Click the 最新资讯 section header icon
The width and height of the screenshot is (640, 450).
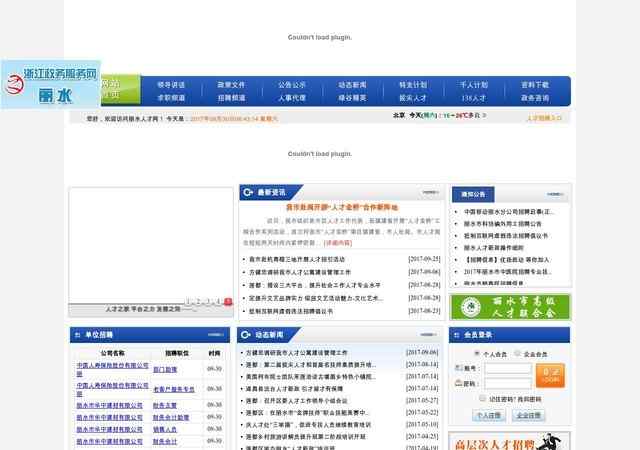tap(248, 192)
